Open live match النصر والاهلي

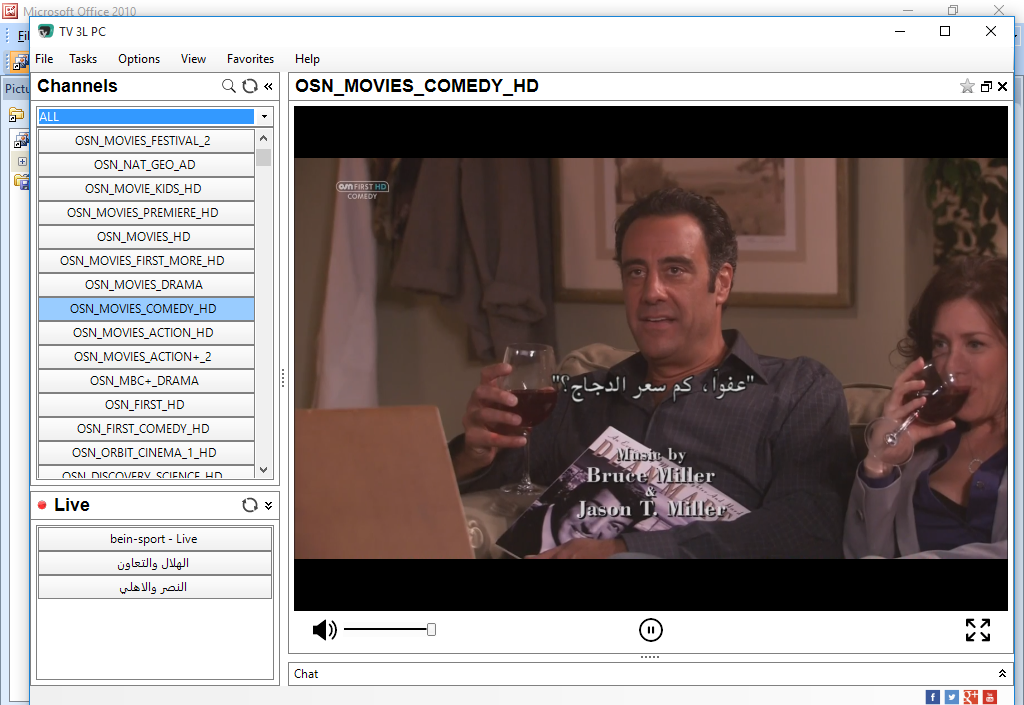coord(155,587)
